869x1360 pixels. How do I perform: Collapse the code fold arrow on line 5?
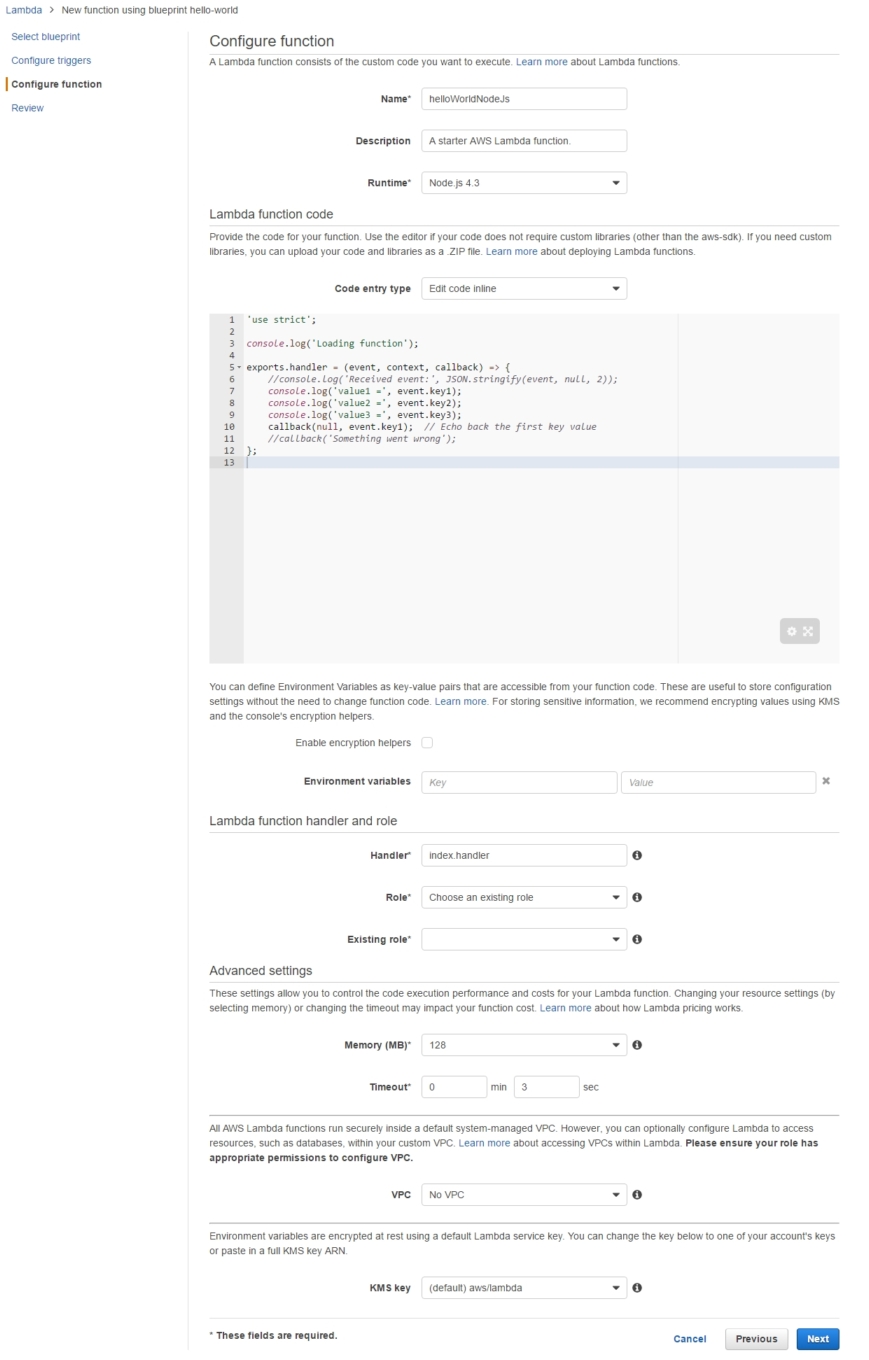239,367
